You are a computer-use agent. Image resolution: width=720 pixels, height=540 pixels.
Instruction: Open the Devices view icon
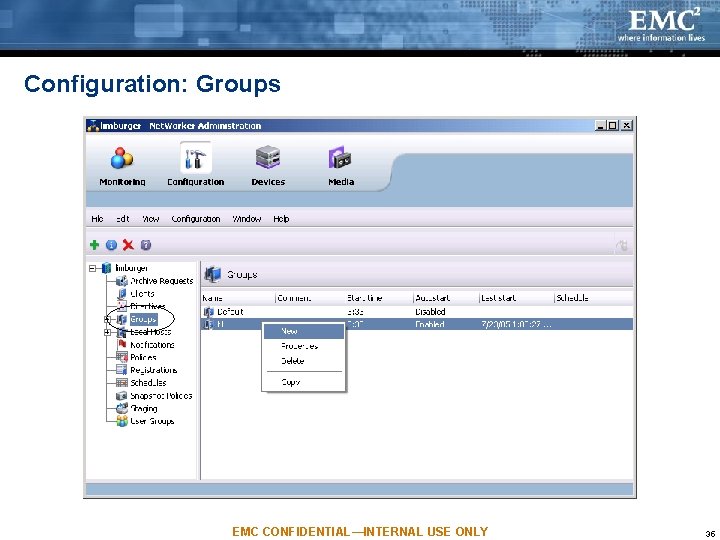[268, 158]
